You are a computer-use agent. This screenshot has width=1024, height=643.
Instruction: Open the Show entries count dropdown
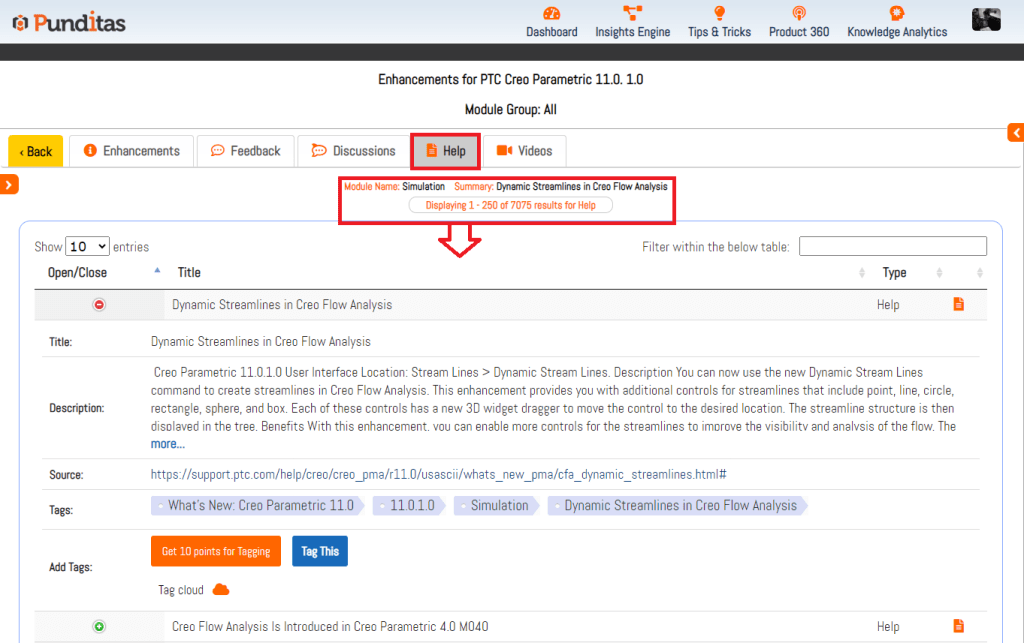pos(88,246)
